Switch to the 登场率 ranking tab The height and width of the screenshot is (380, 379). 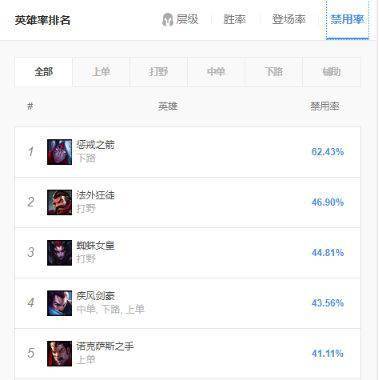pos(289,19)
